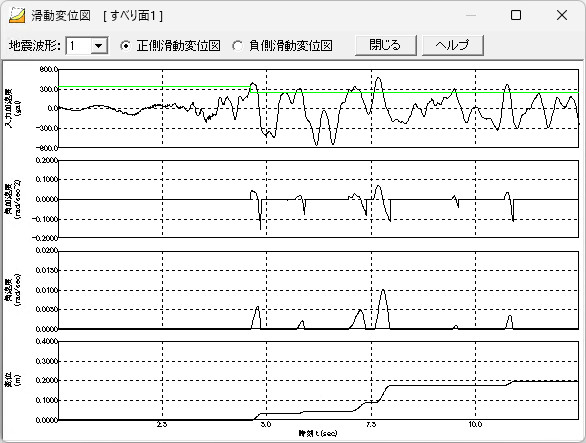Maximize the 滑動変位図 window
This screenshot has height=443, width=586.
[x=516, y=15]
